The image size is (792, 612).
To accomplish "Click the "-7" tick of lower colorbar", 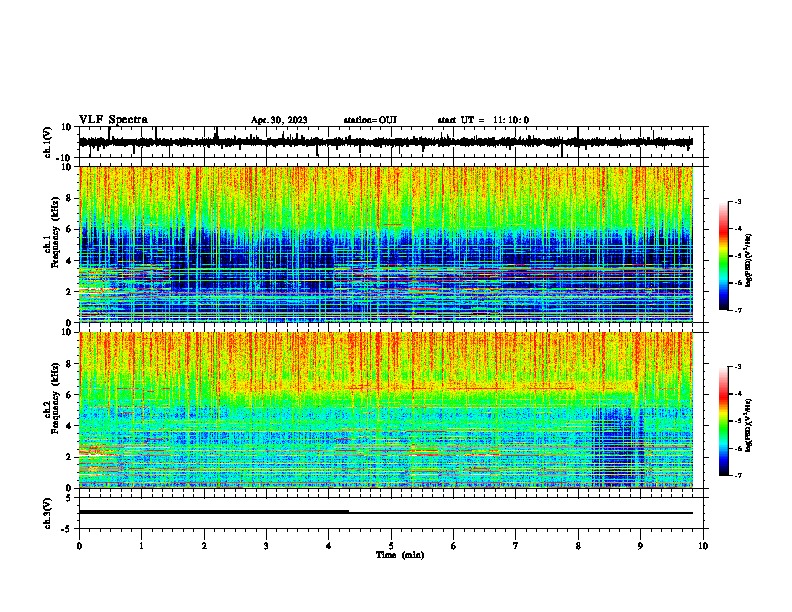I will 738,475.
